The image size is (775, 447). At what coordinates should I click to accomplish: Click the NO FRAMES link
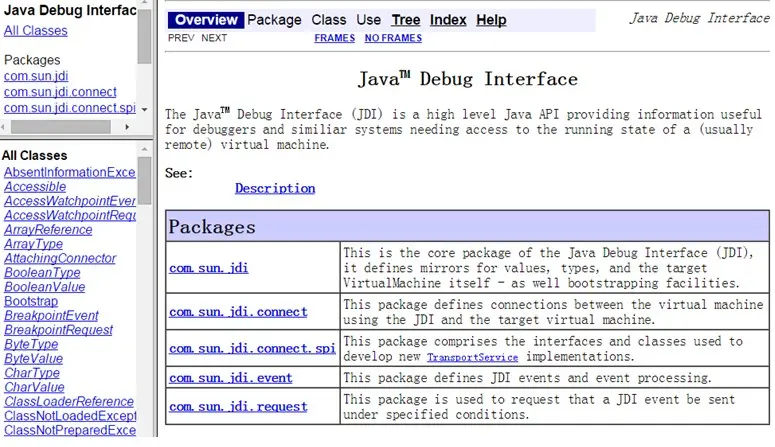[393, 38]
